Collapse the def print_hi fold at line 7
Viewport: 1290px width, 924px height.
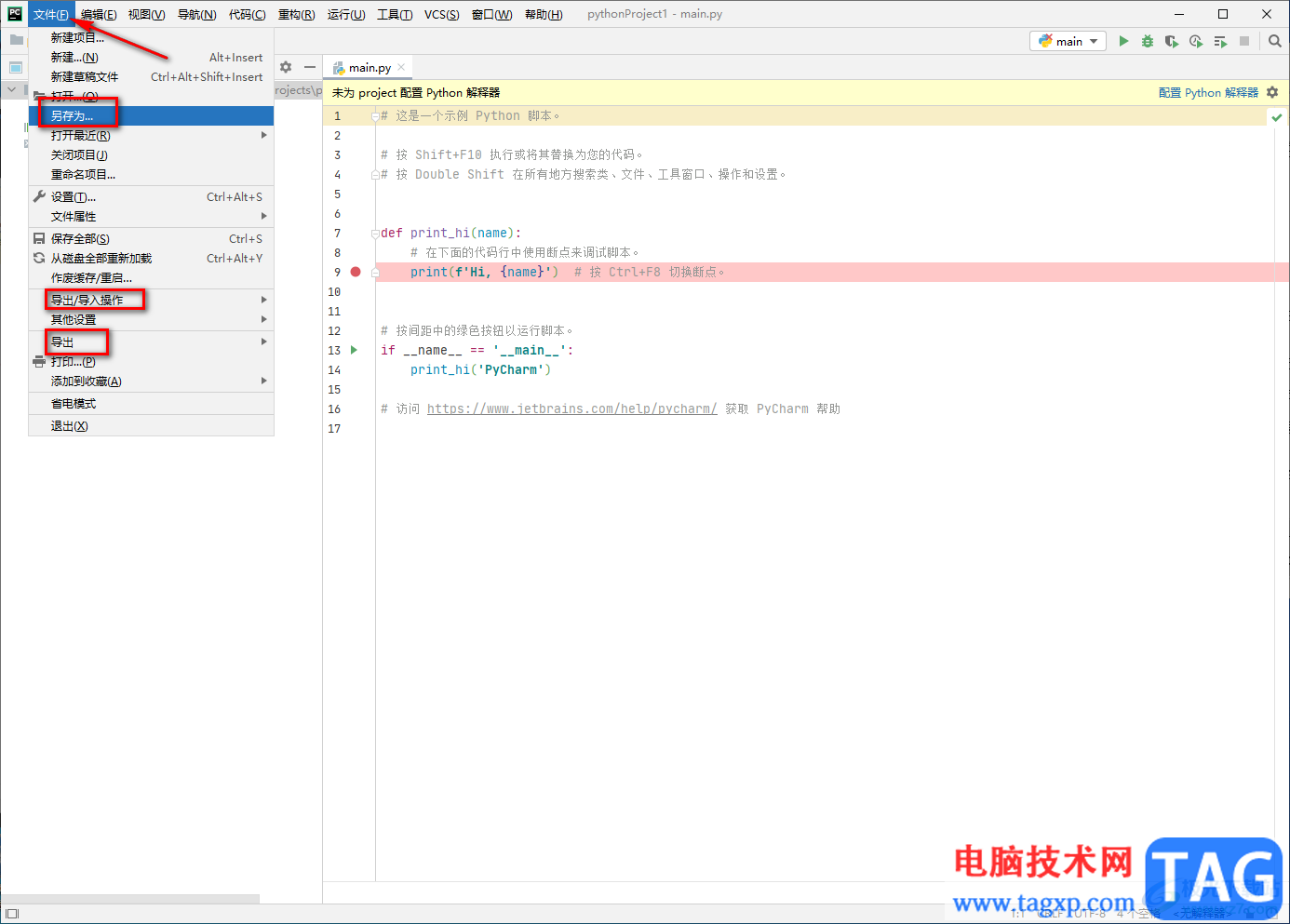pyautogui.click(x=375, y=234)
